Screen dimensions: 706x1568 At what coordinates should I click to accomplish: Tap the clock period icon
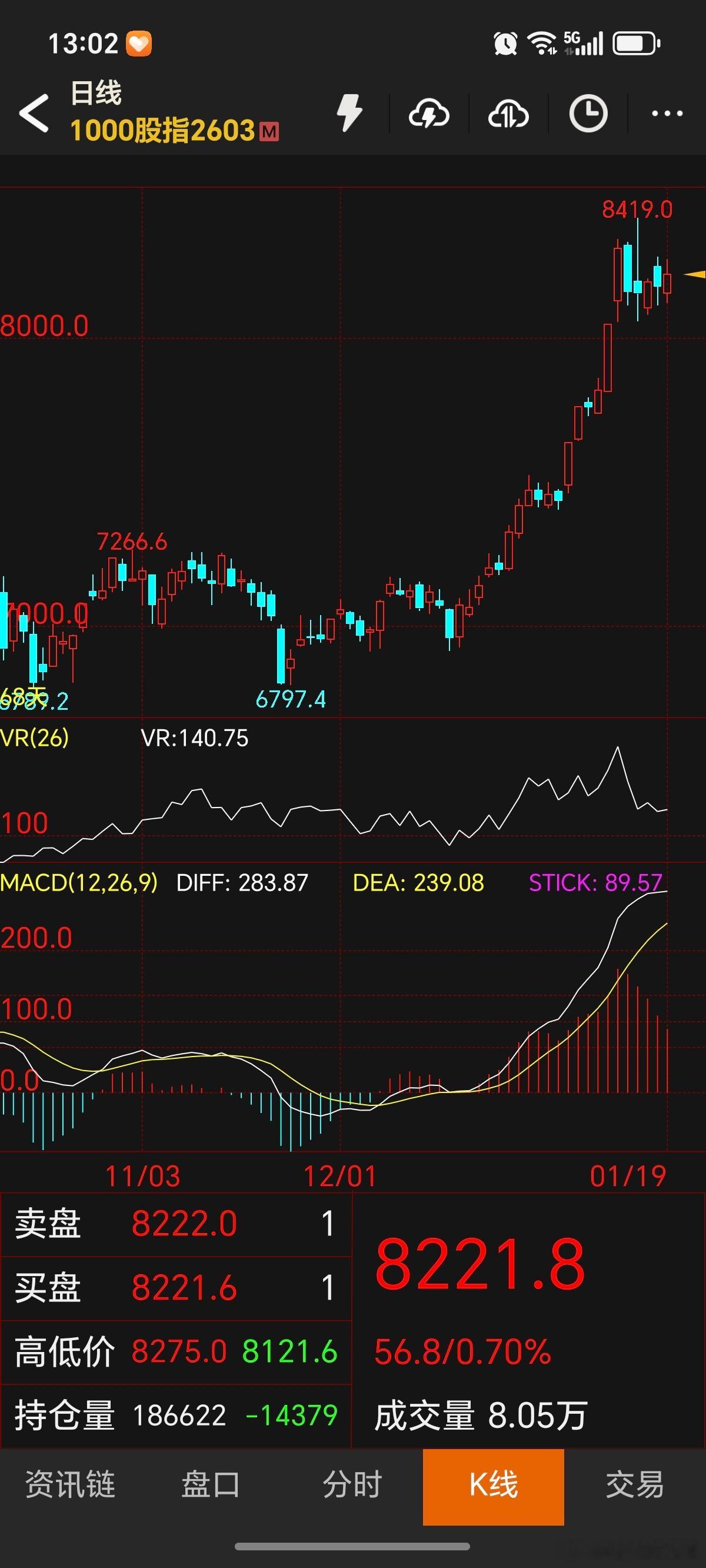coord(588,113)
